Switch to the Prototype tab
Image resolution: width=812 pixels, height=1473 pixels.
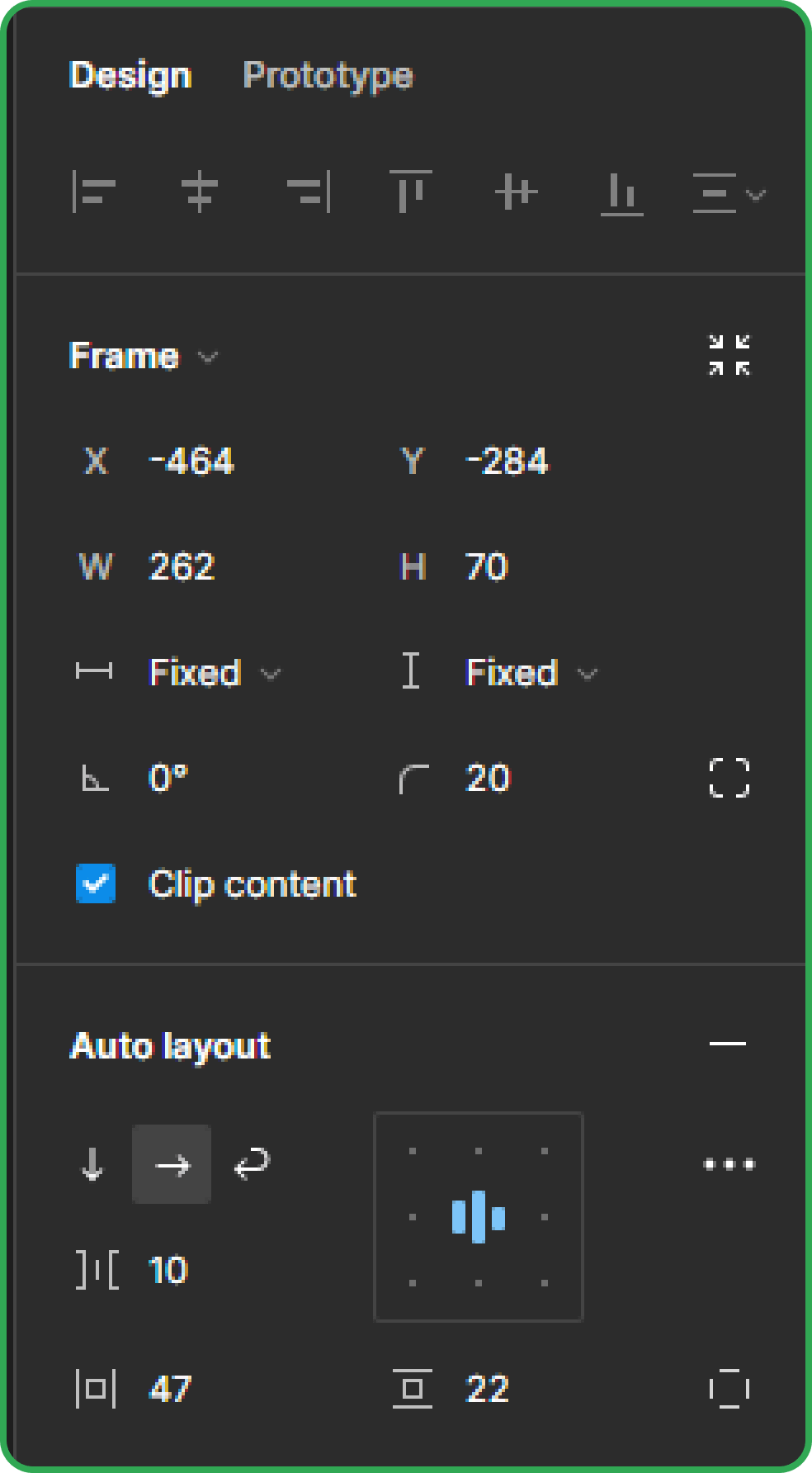[328, 77]
